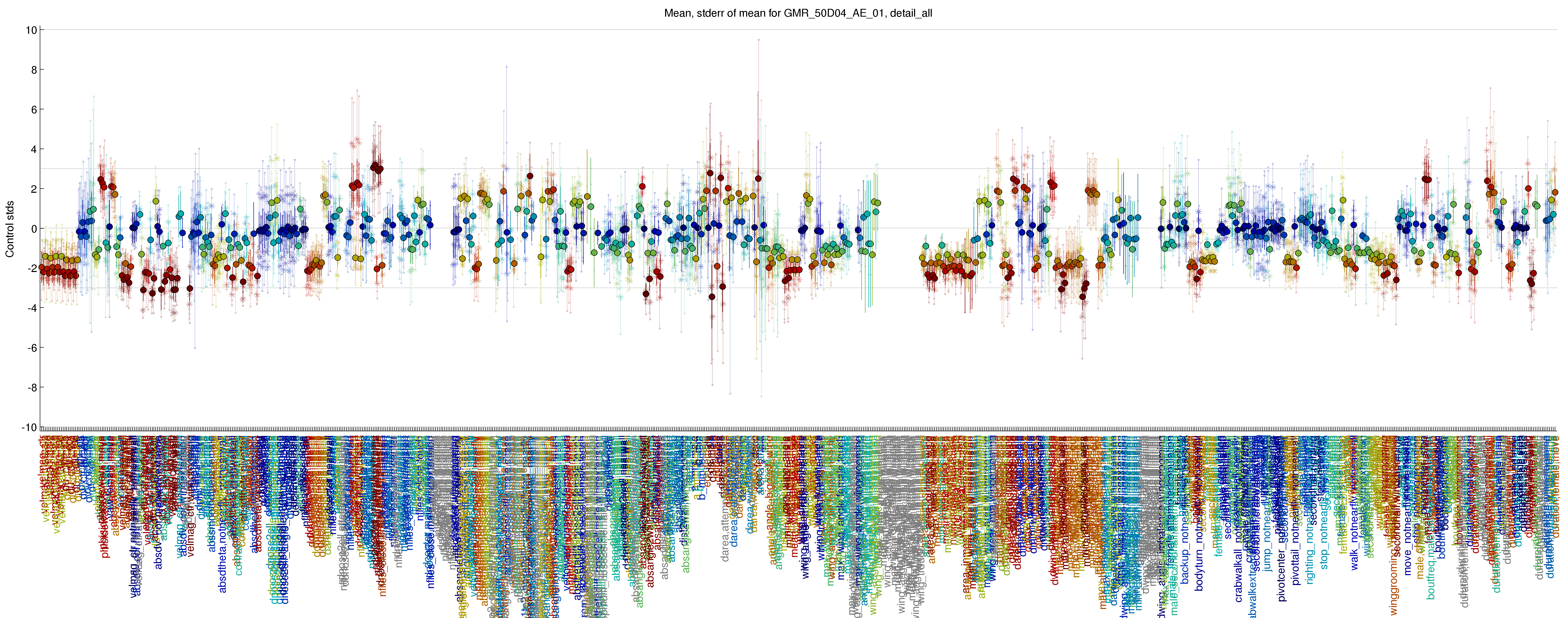Click the y-axis tick label '-6'

[x=32, y=348]
